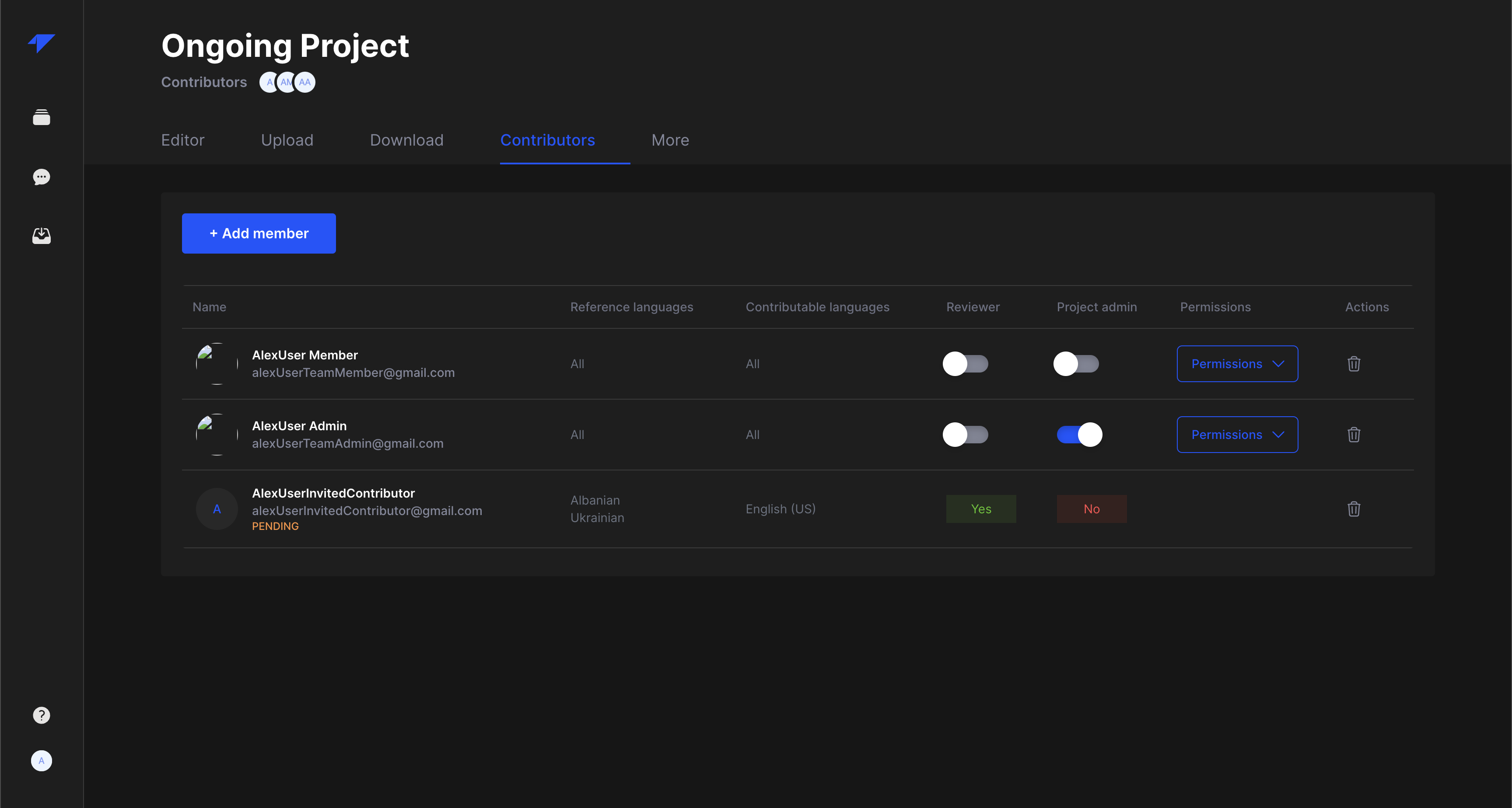
Task: Select the Contributors tab
Action: 548,140
